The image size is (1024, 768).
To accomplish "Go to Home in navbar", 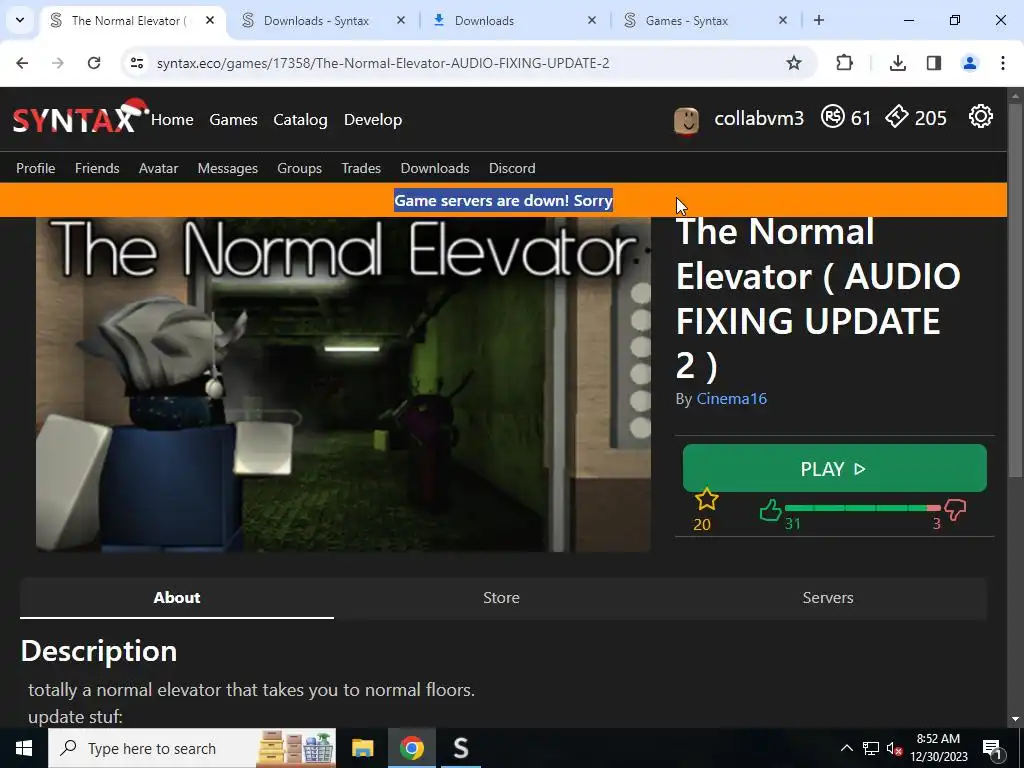I will coord(172,120).
